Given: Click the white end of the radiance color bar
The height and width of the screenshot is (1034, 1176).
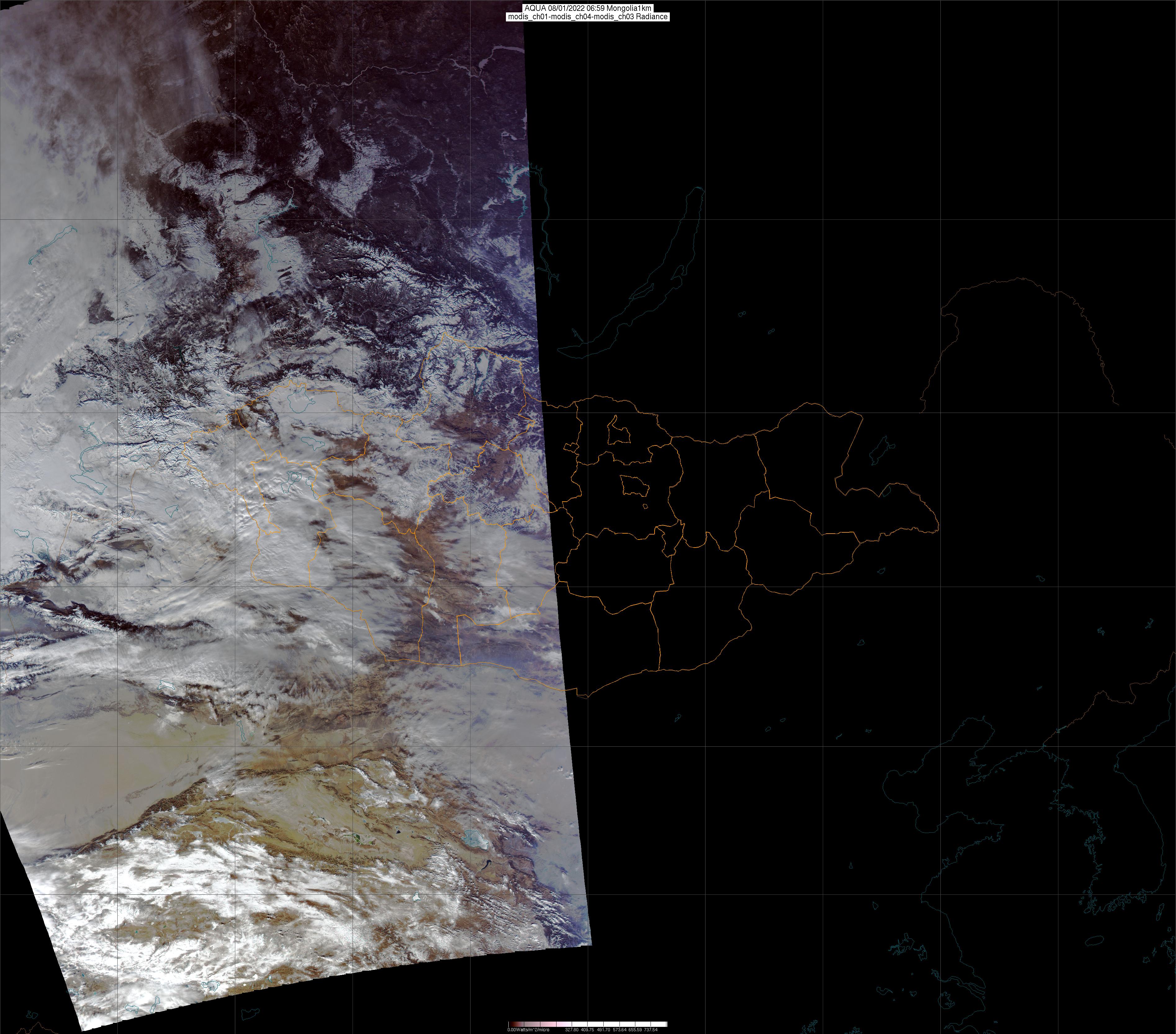Looking at the screenshot, I should tap(662, 1024).
